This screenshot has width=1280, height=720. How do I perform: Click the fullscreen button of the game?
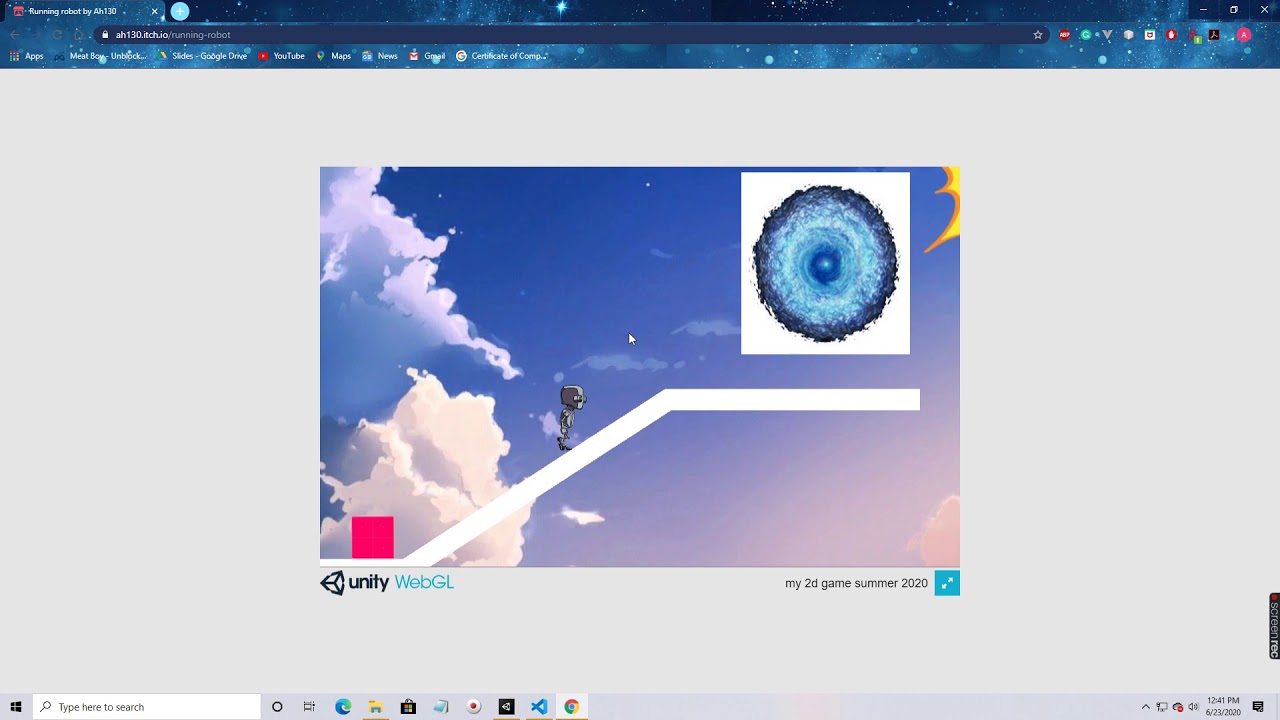click(947, 583)
